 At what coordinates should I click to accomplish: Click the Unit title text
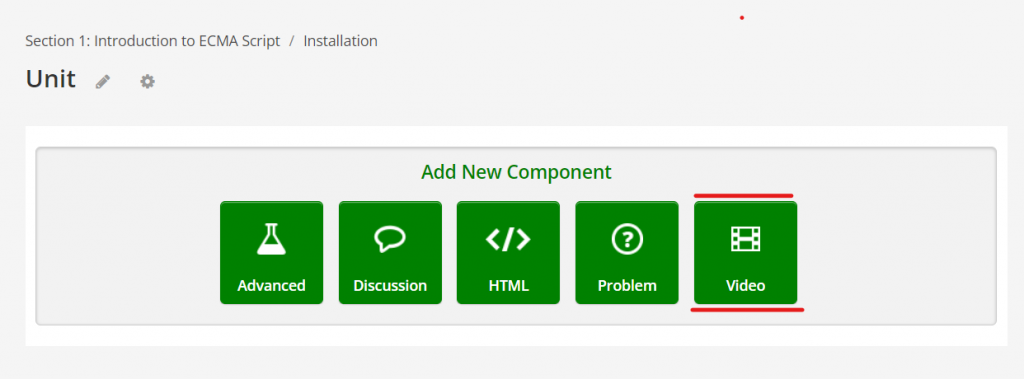point(50,80)
